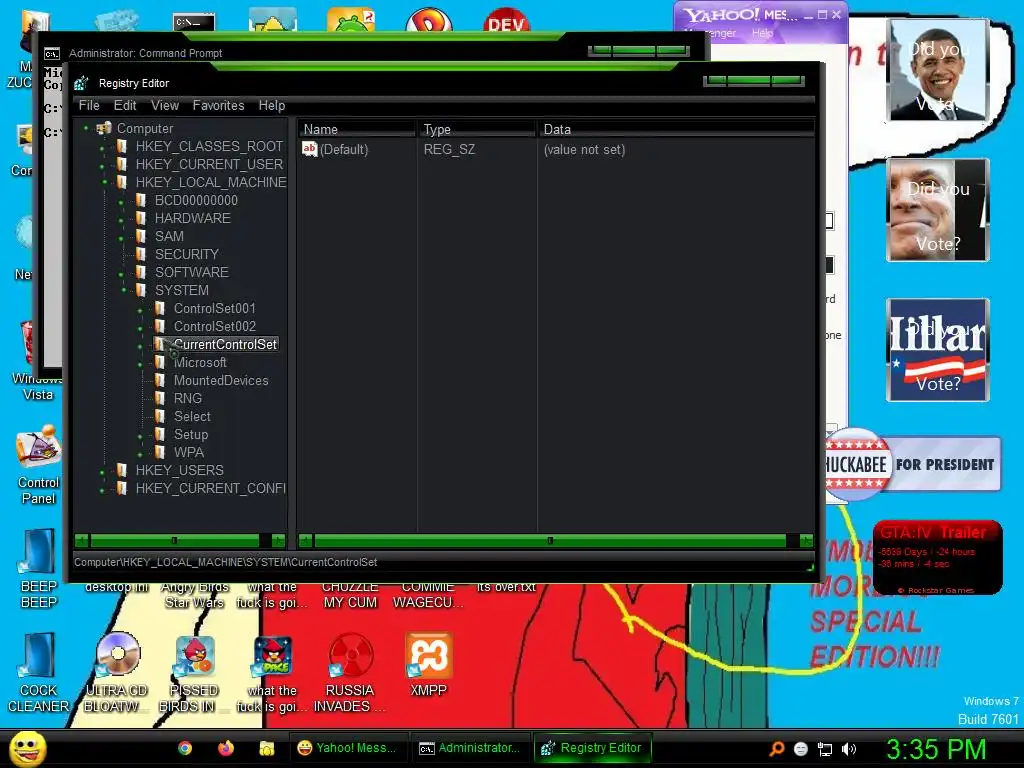Launch Chrome from the taskbar
This screenshot has height=768, width=1024.
click(x=185, y=748)
